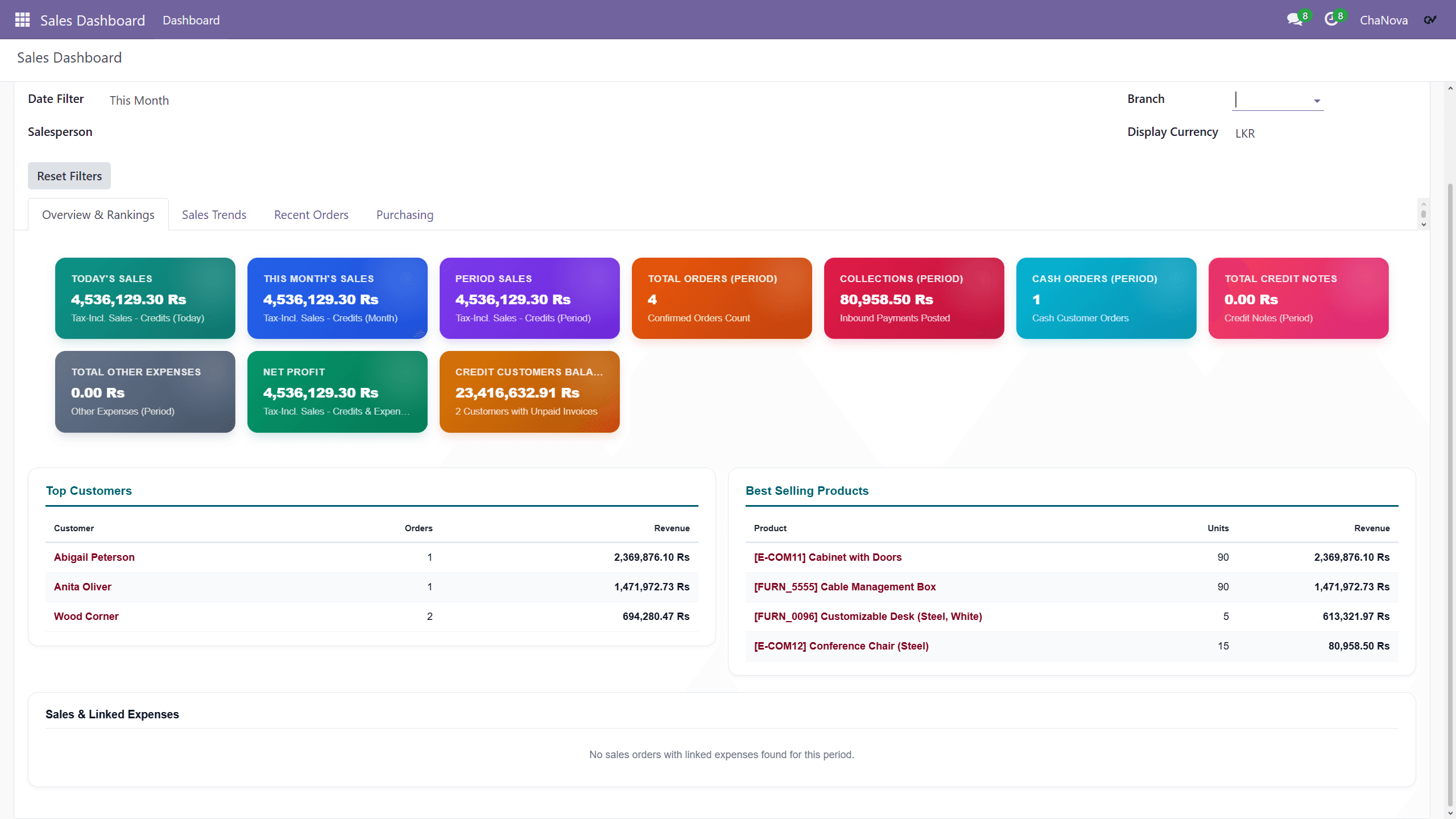Viewport: 1456px width, 819px height.
Task: Open the conversations chat bubble icon
Action: (x=1294, y=20)
